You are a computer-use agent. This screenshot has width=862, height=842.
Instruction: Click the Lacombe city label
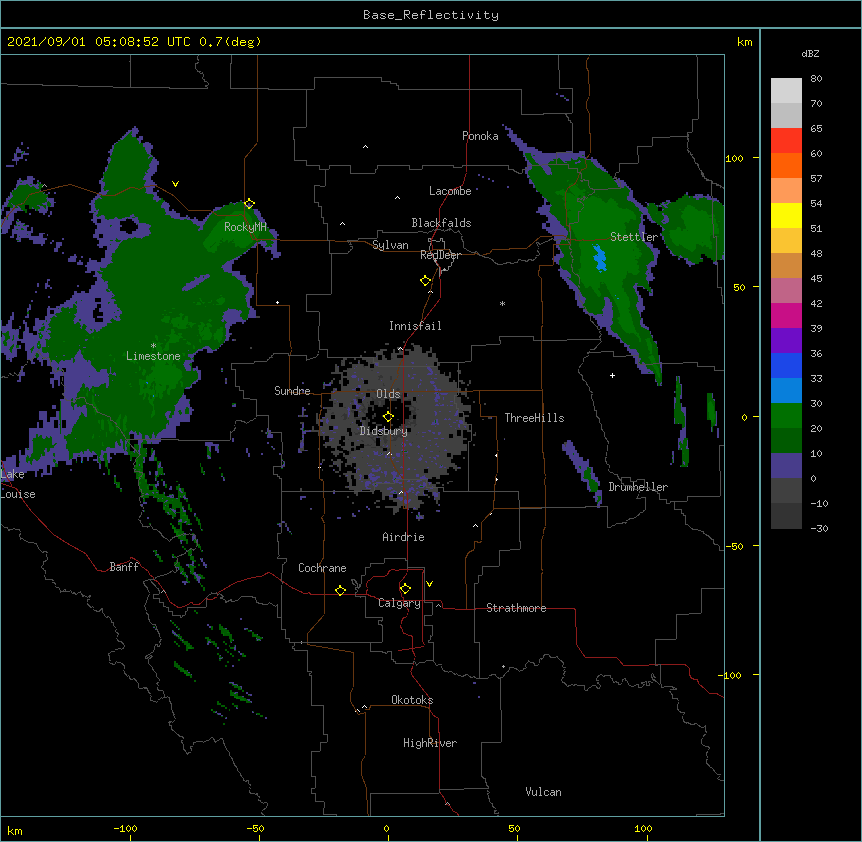[450, 191]
